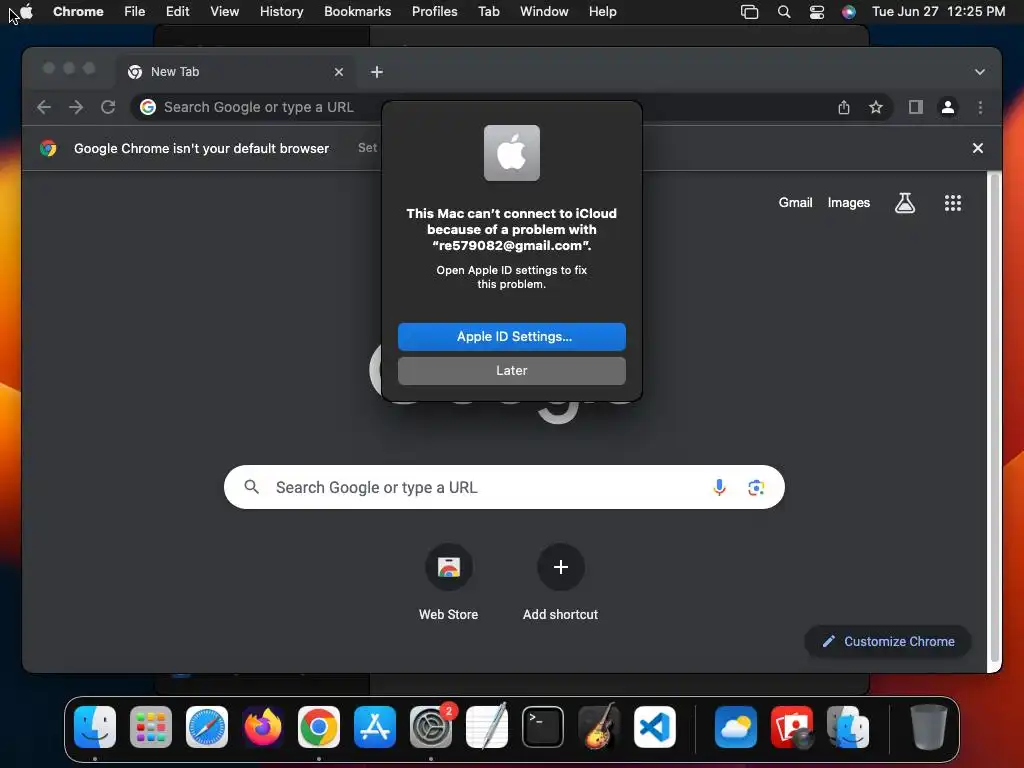
Task: Open Control Center
Action: (816, 12)
